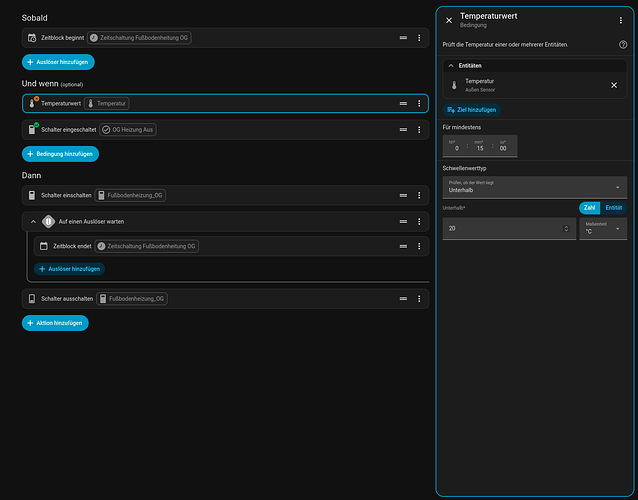This screenshot has height=500, width=638.
Task: Click the thermometer icon beside Außen Sensor entity
Action: (x=454, y=85)
